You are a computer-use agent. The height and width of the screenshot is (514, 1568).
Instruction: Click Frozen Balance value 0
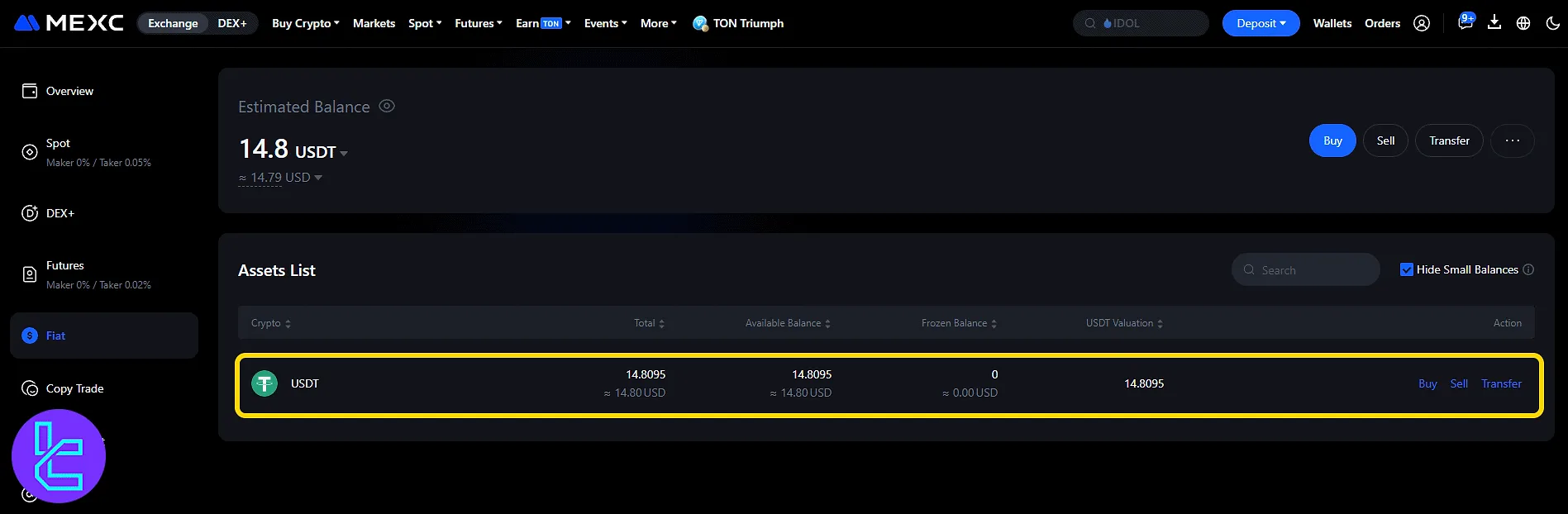[994, 374]
